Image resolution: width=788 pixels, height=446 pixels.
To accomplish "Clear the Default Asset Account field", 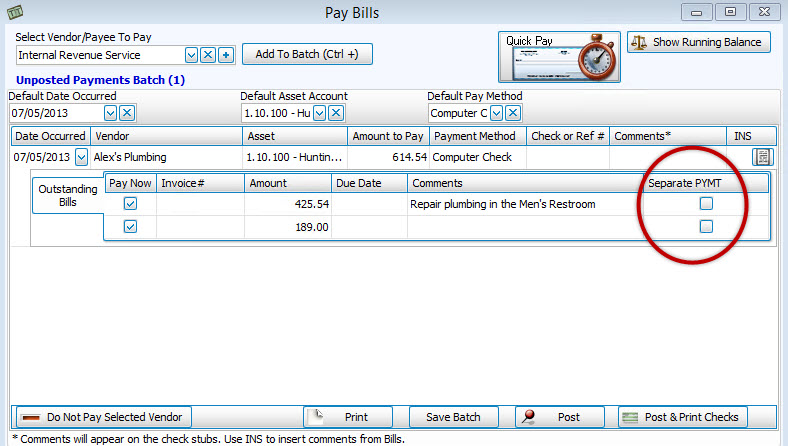I will tap(336, 113).
